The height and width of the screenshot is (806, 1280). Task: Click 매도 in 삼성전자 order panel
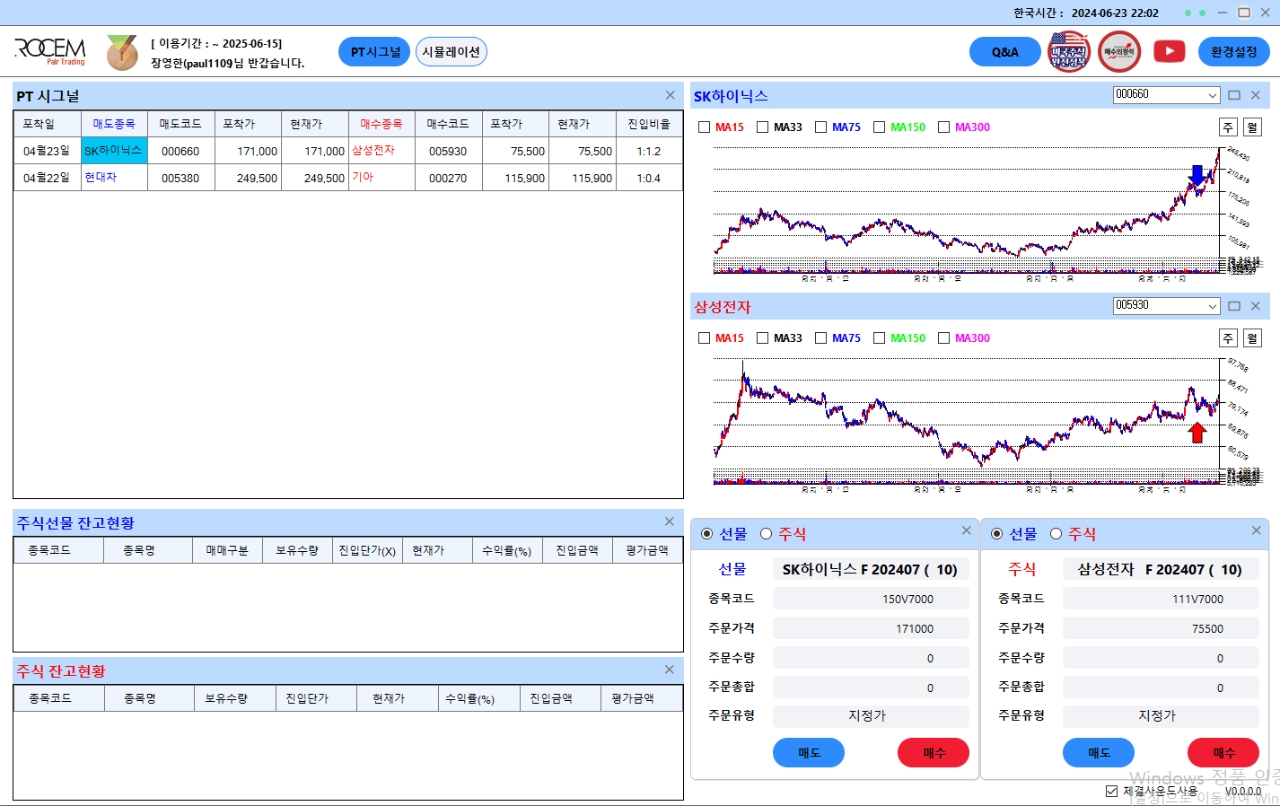tap(1099, 753)
